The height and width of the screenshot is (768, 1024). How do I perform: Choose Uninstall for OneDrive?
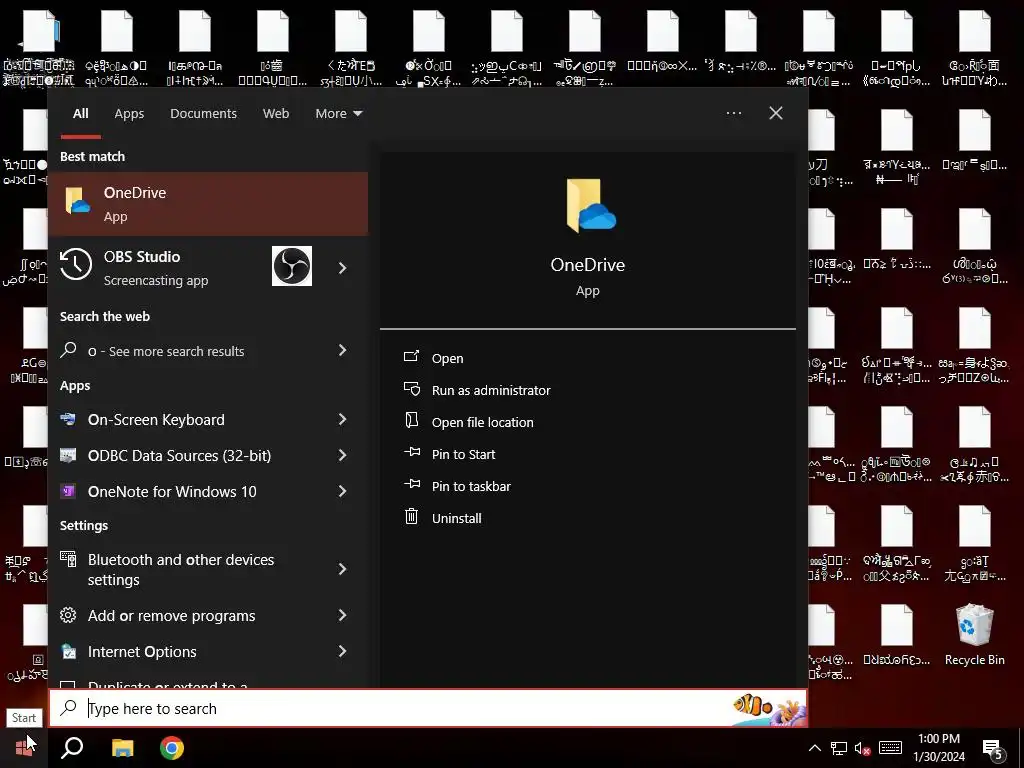[x=456, y=519]
